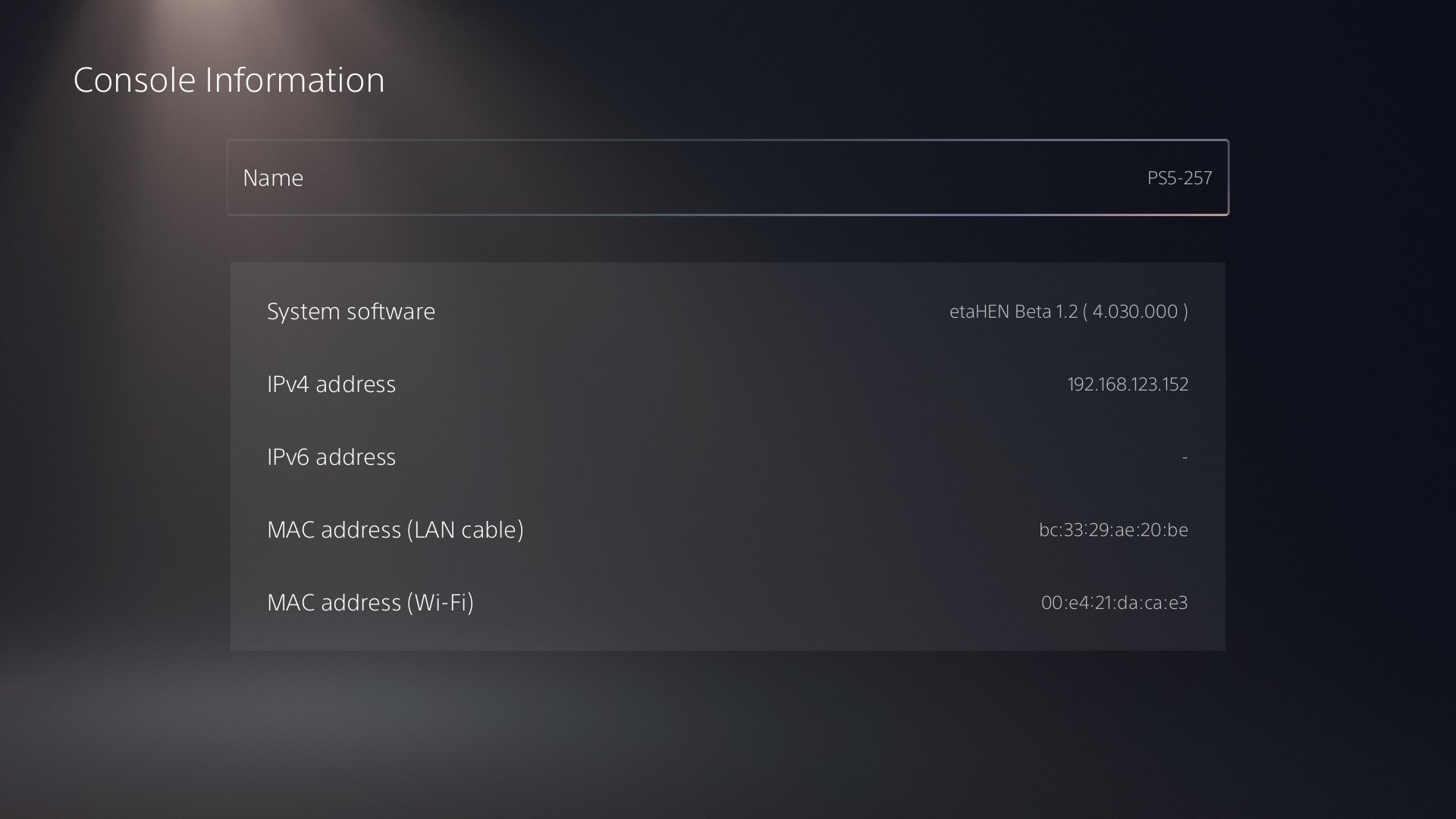Image resolution: width=1456 pixels, height=819 pixels.
Task: Click the IP value 192.168.123.152
Action: (1128, 384)
